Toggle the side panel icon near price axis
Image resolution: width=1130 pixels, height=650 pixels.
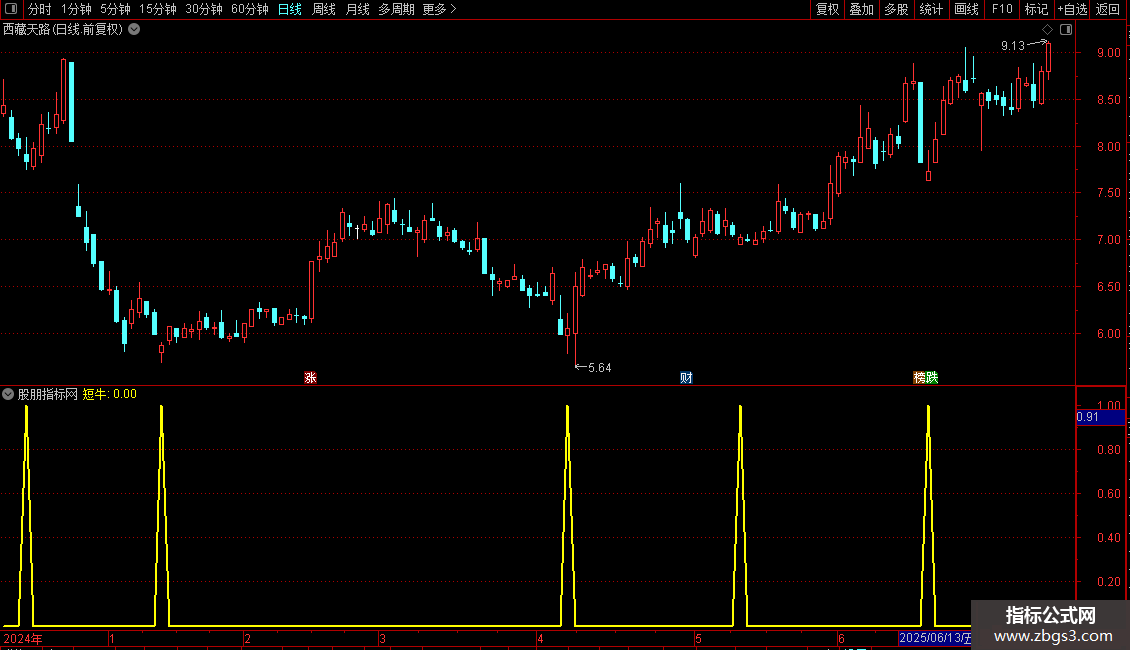pos(1066,30)
